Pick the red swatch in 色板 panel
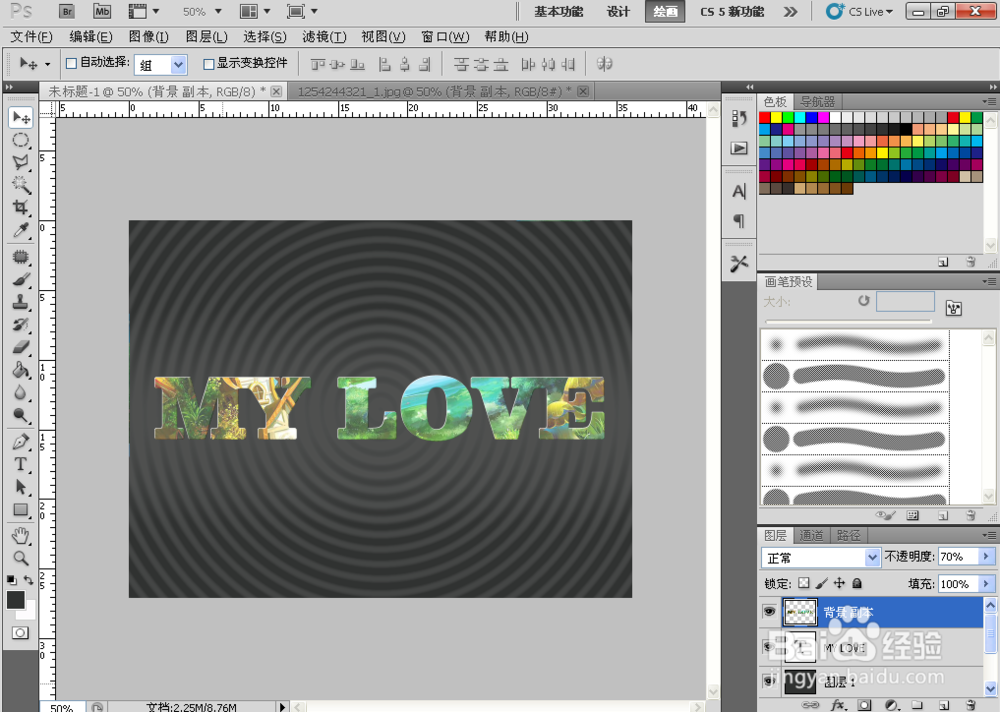Viewport: 1000px width, 712px height. click(x=766, y=115)
